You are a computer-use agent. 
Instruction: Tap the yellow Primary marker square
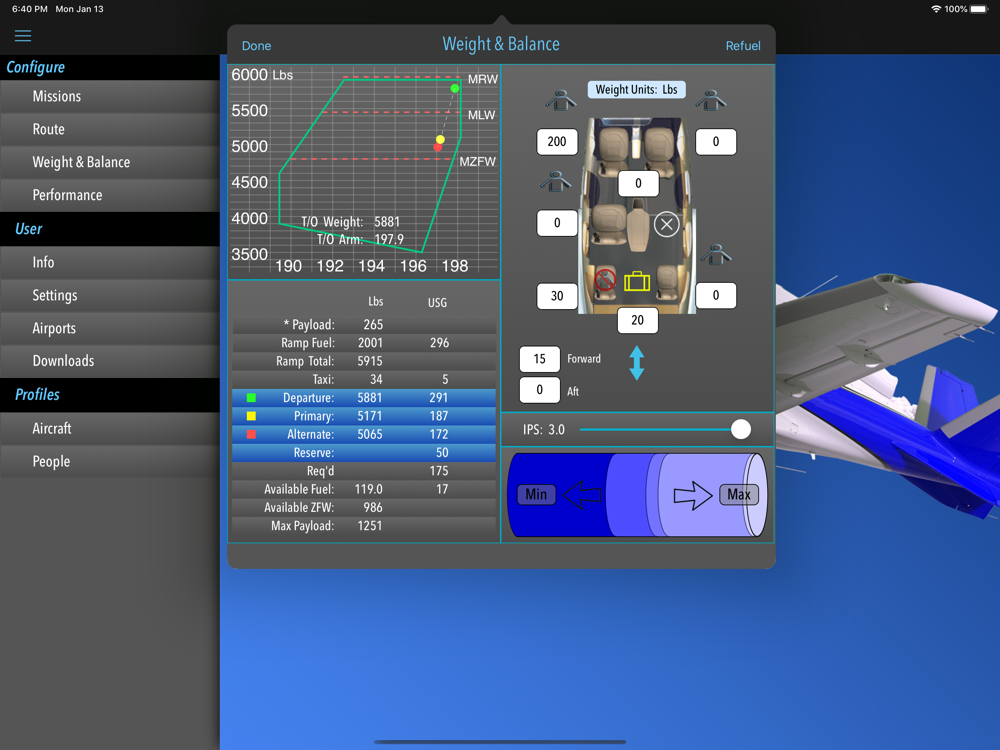tap(251, 416)
